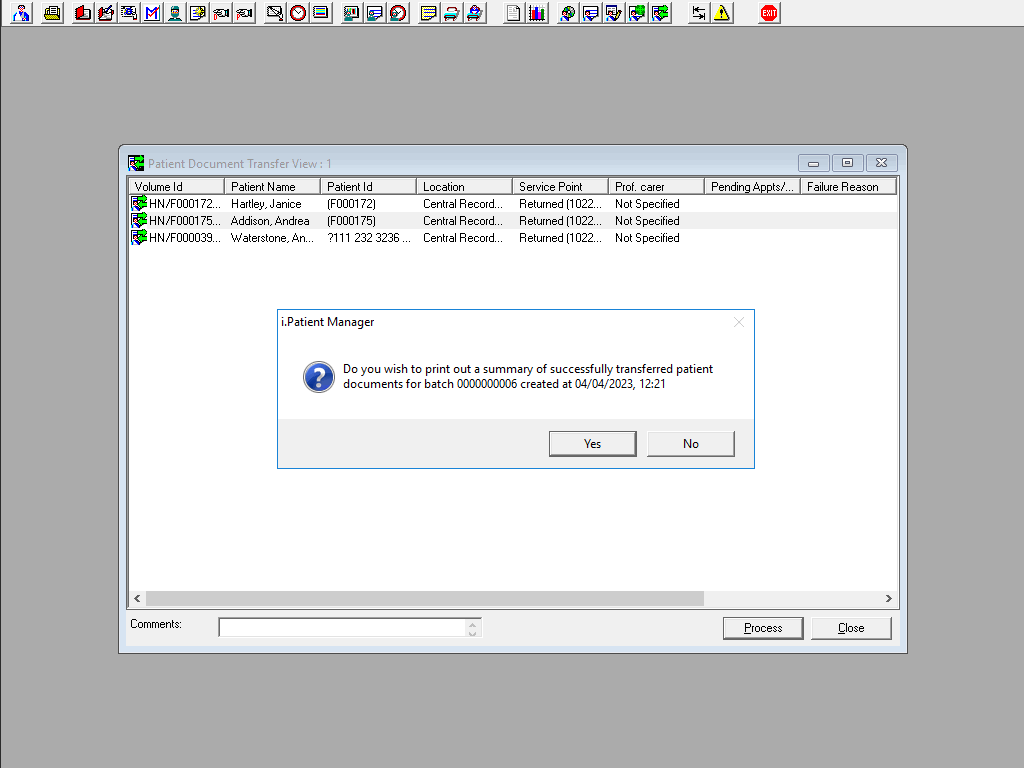The image size is (1024, 768).
Task: Select the blue and red 'M' toolbar icon
Action: pyautogui.click(x=152, y=13)
